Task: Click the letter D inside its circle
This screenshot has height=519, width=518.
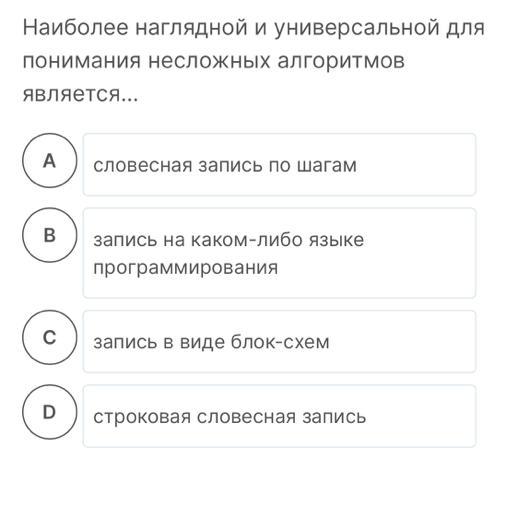Action: (49, 412)
